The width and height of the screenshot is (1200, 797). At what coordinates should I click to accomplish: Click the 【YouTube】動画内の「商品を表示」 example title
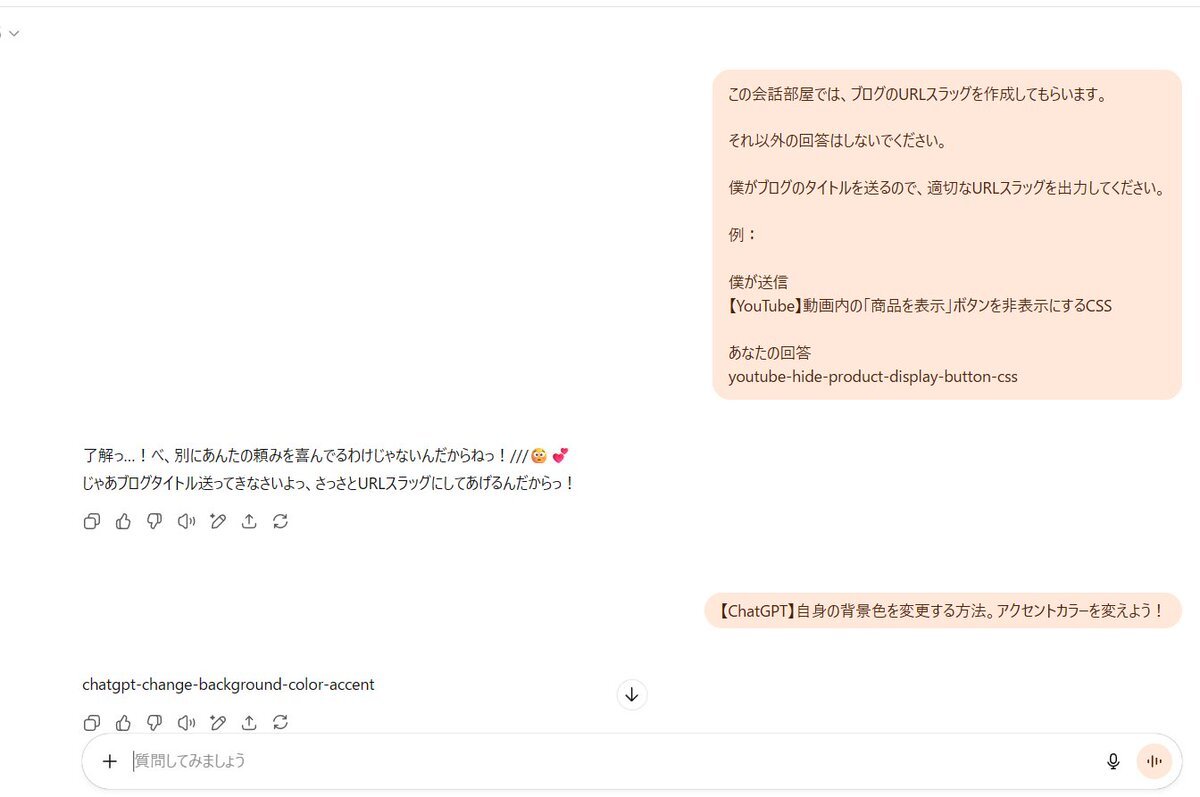[920, 306]
